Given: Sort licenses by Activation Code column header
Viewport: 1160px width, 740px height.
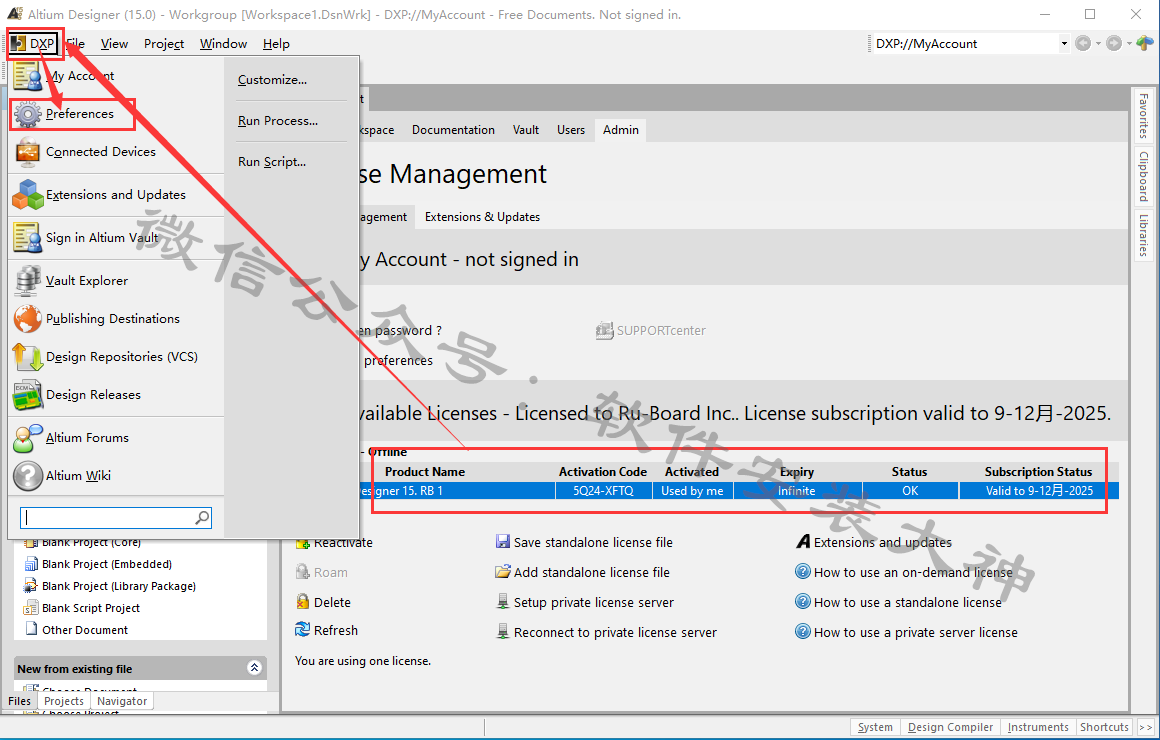Looking at the screenshot, I should tap(603, 472).
